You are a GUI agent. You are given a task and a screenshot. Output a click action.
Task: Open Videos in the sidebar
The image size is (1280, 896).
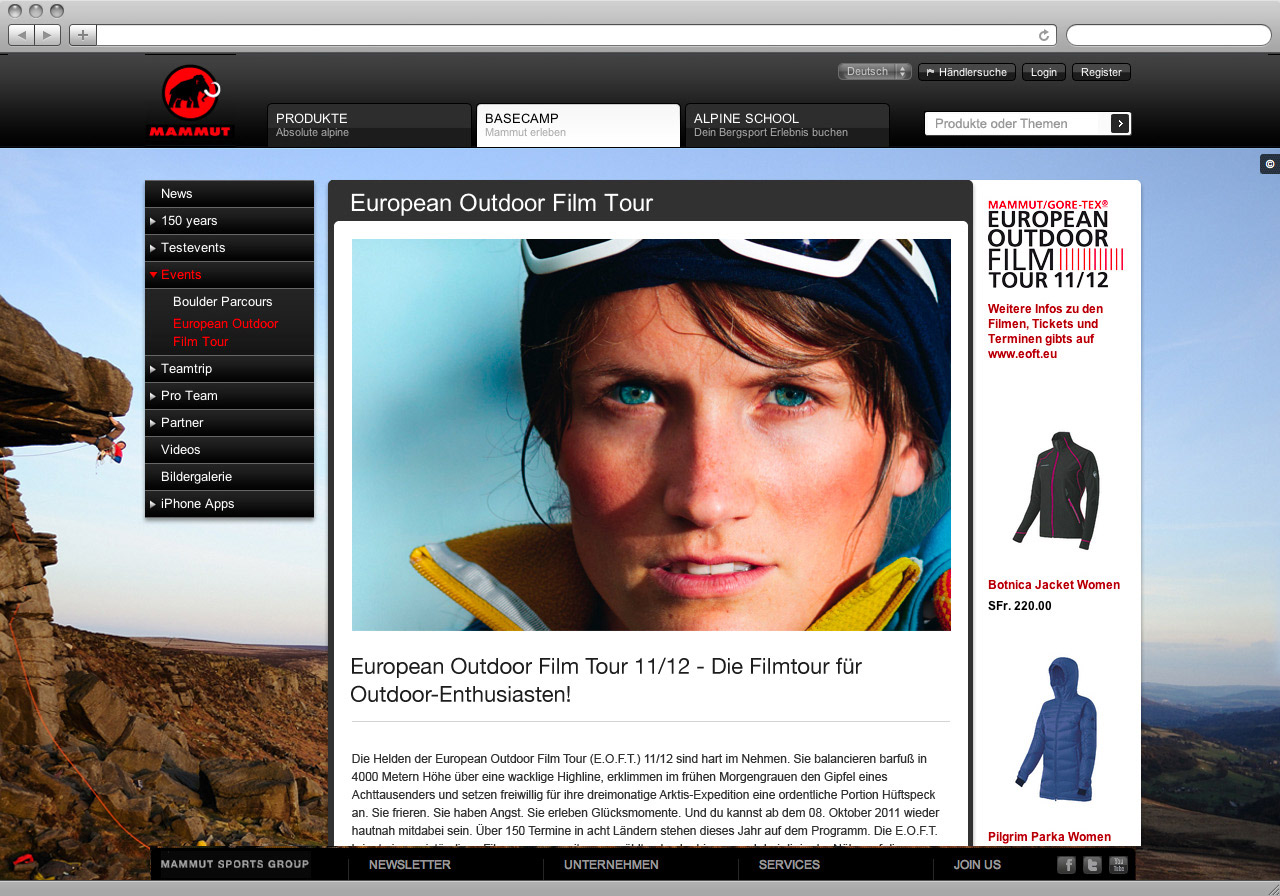229,450
